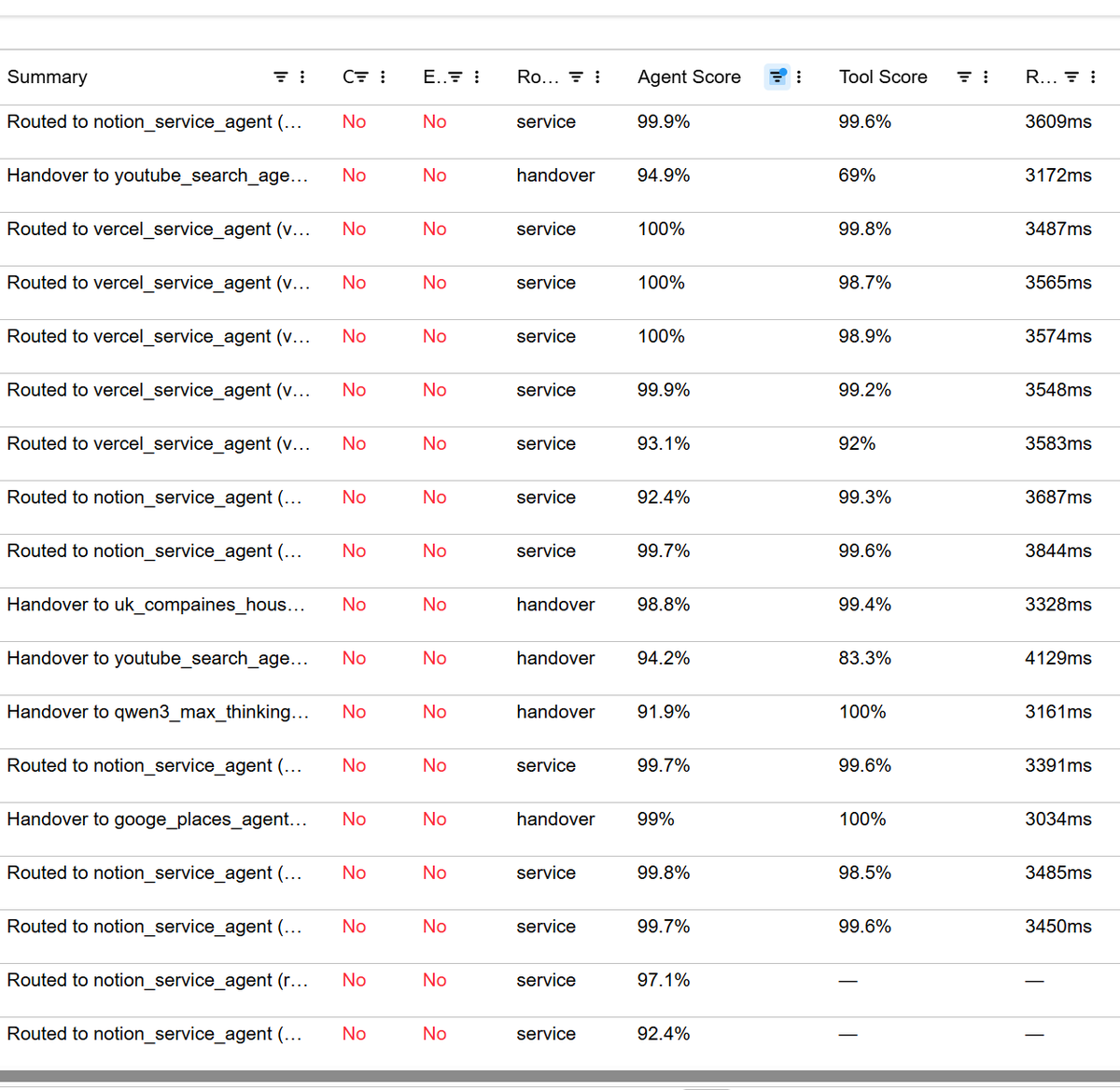The image size is (1120, 1090).
Task: Click the 97.1% agent score cell
Action: (x=664, y=981)
